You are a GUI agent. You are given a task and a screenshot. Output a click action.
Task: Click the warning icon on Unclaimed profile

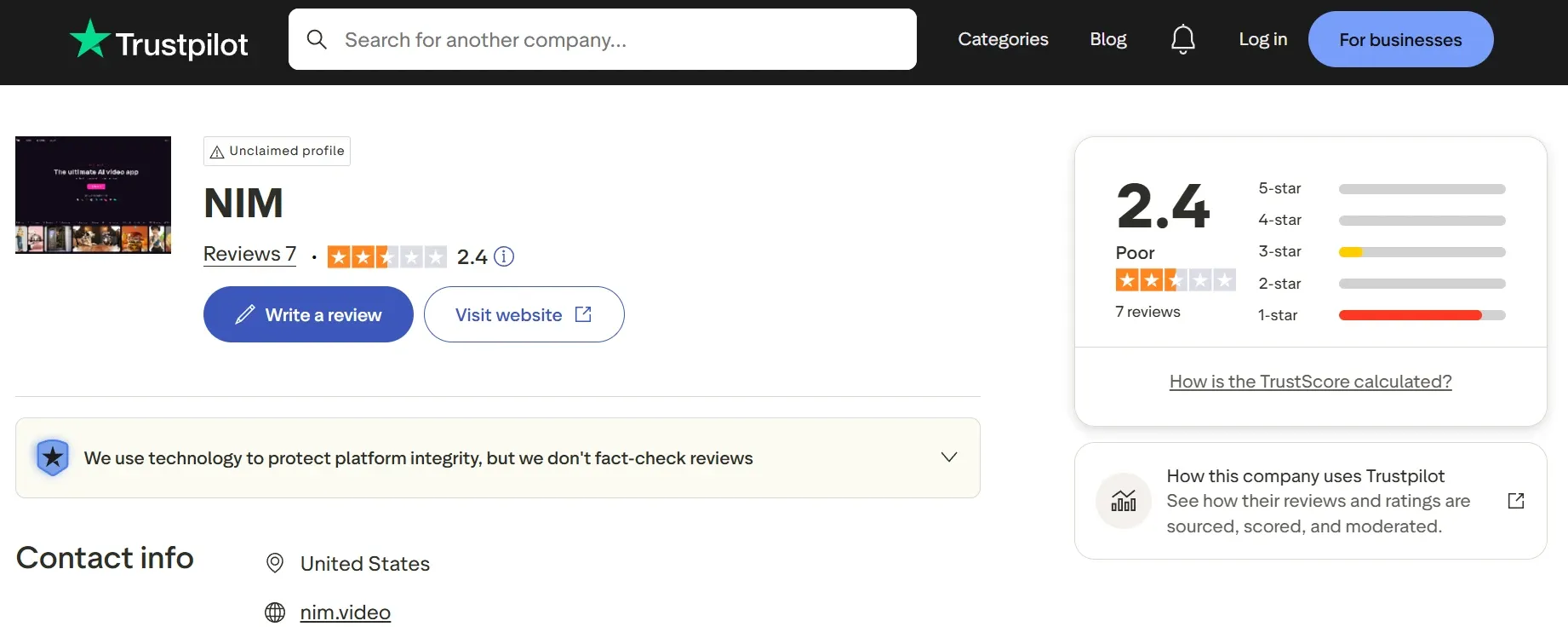217,152
